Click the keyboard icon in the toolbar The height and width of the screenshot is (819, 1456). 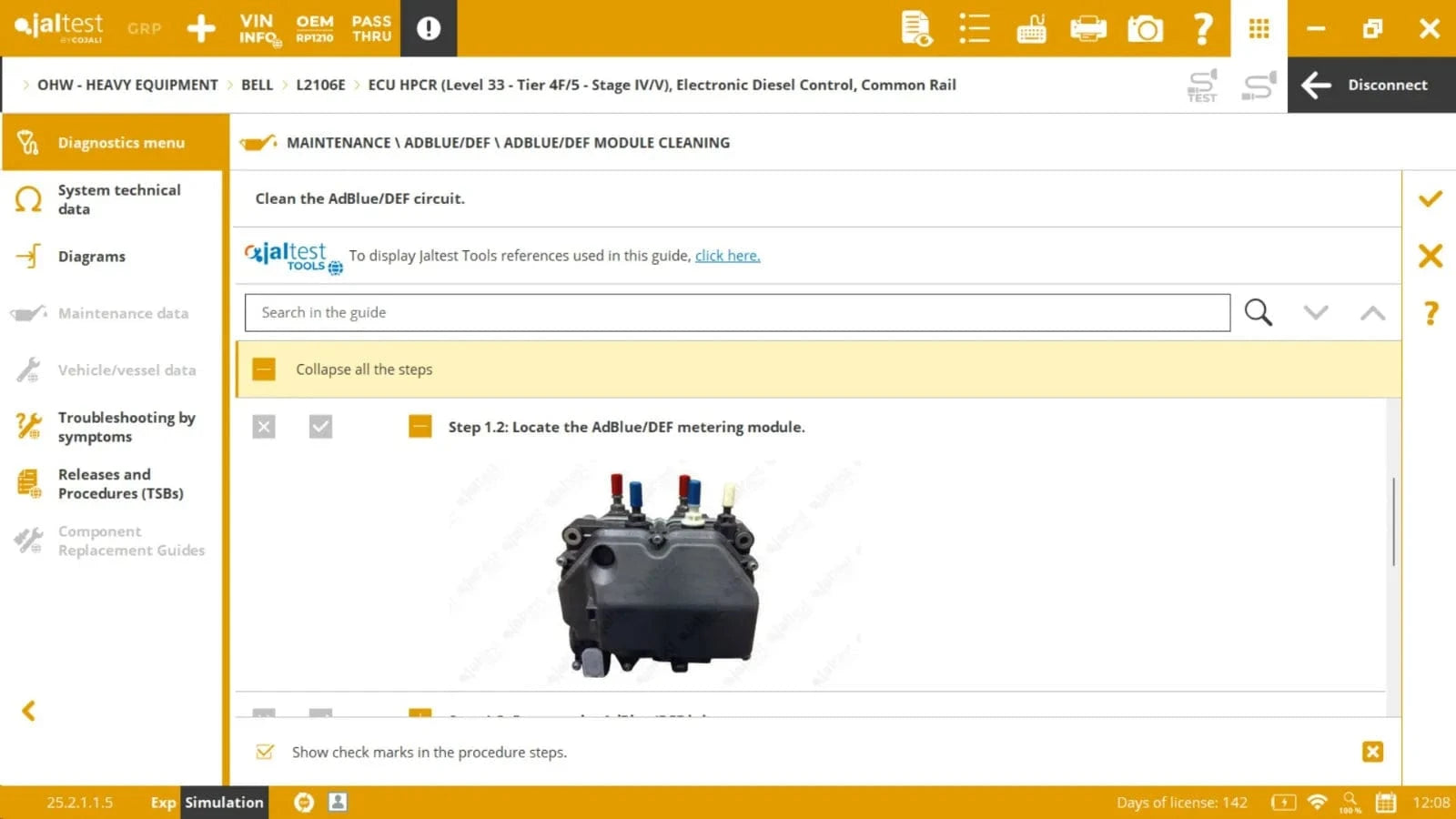pyautogui.click(x=1031, y=29)
